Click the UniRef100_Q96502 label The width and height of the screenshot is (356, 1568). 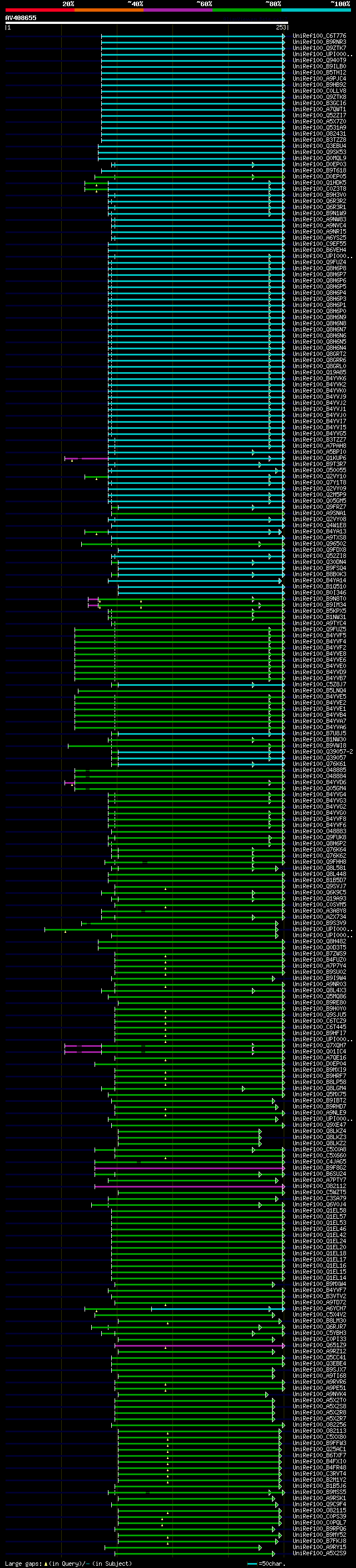pos(319,543)
